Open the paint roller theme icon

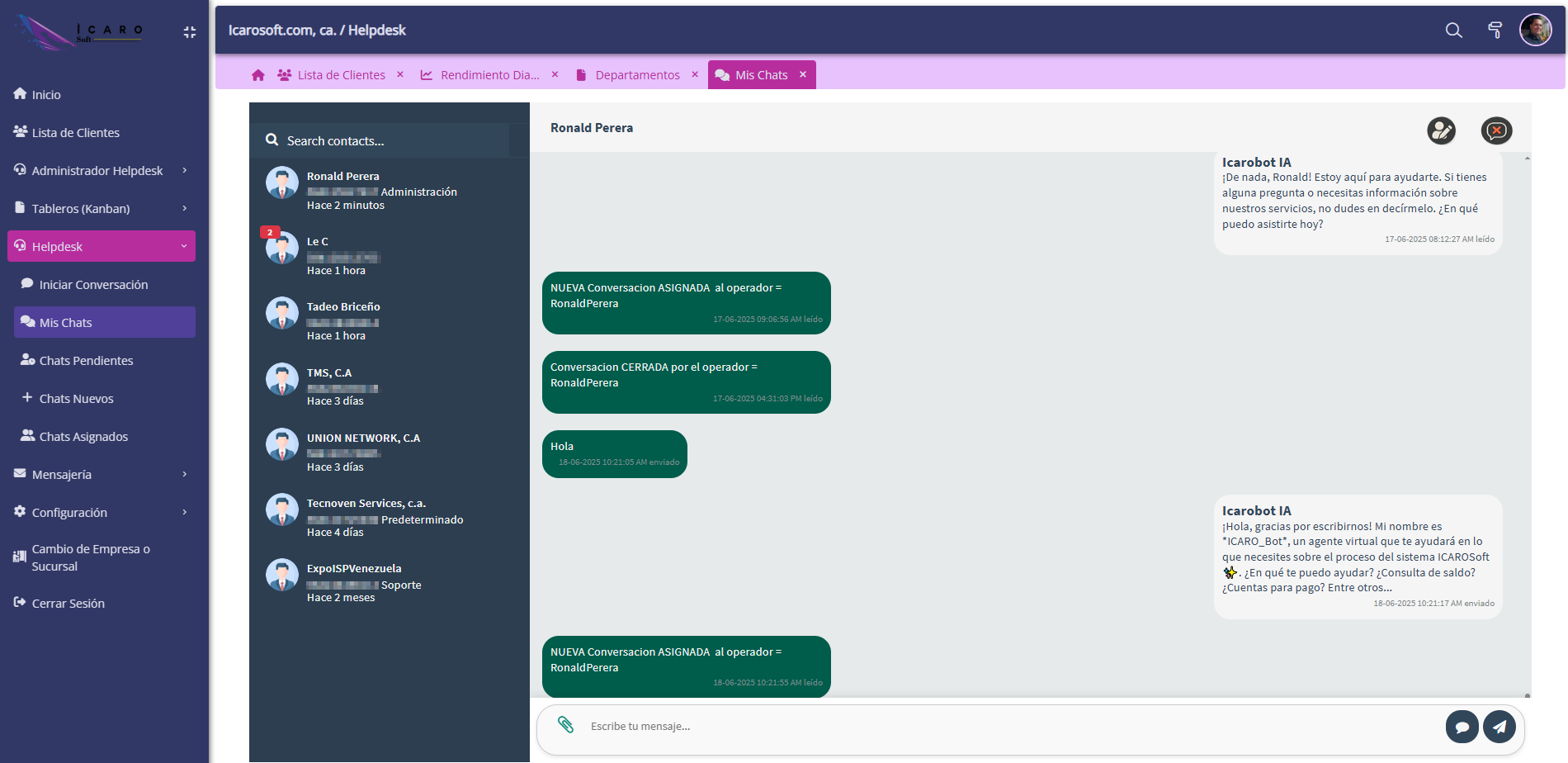[x=1495, y=31]
